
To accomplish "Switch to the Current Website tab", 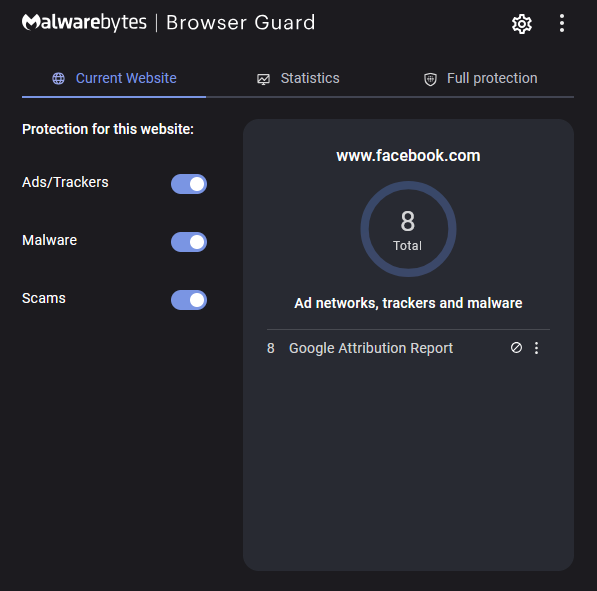I will click(114, 78).
